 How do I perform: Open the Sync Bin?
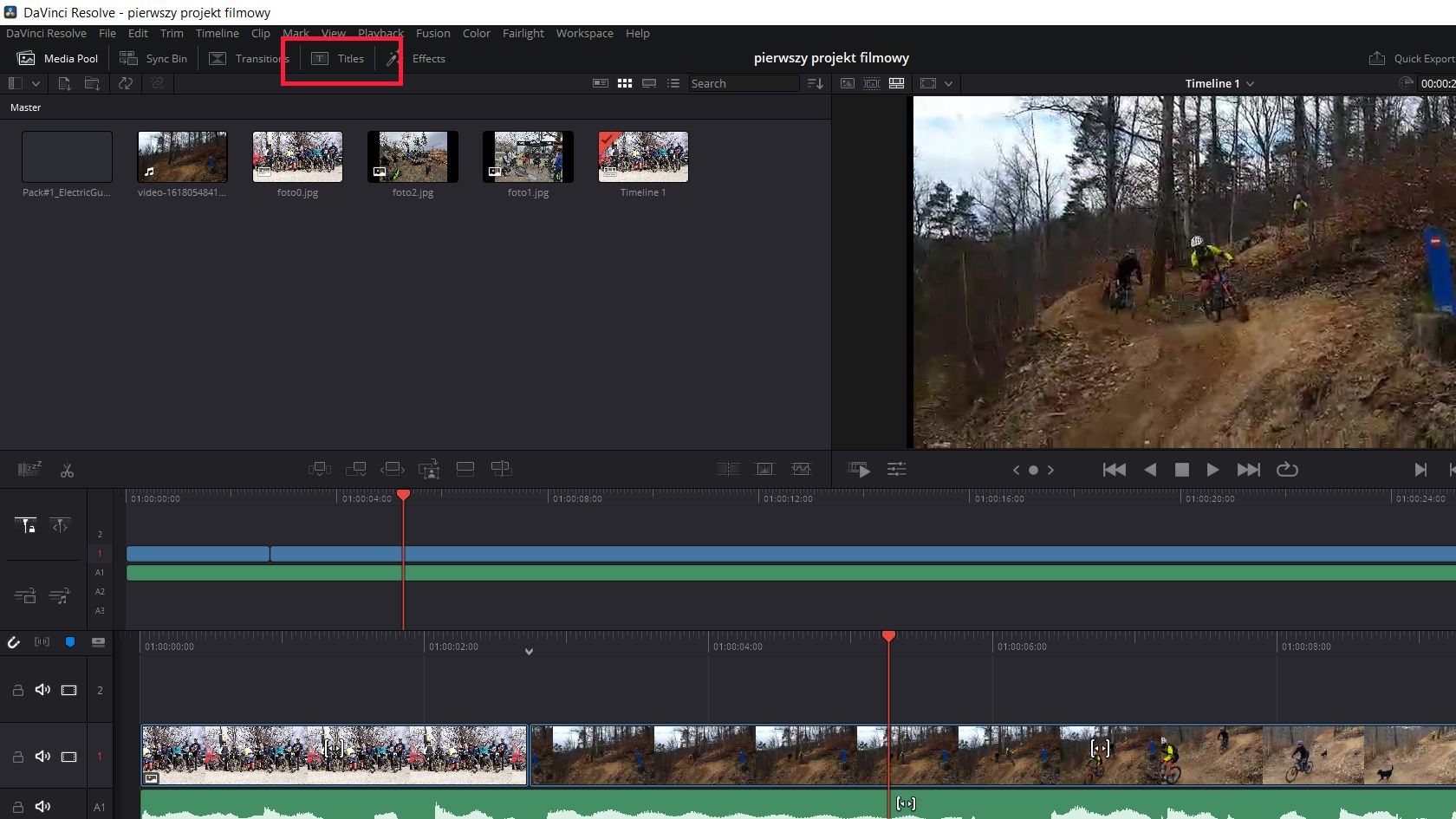[153, 59]
